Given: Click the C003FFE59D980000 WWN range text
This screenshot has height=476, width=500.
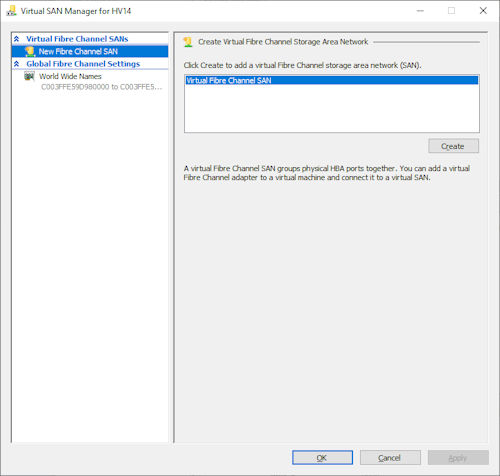Looking at the screenshot, I should coord(101,87).
